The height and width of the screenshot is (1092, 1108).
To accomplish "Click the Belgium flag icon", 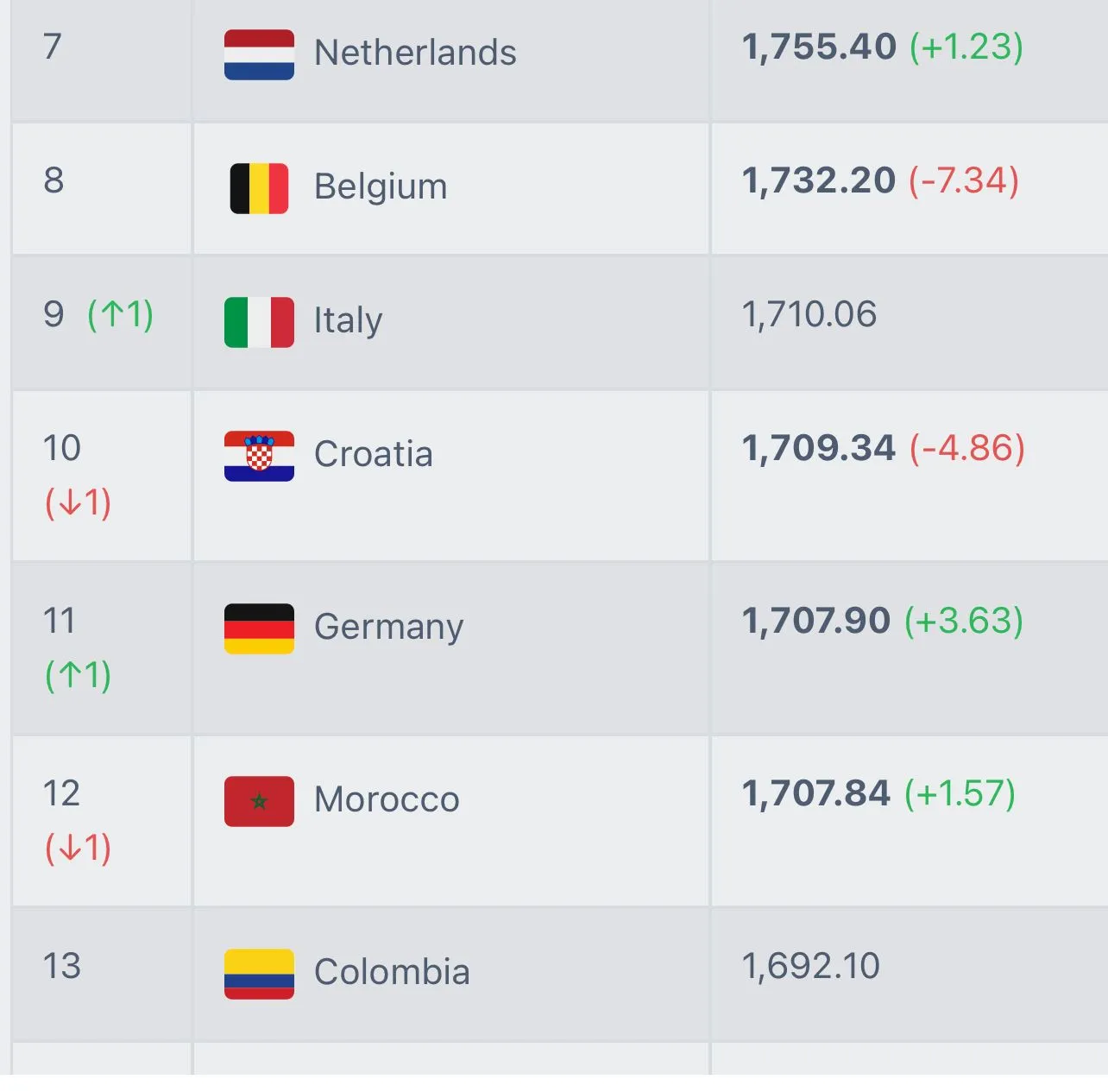I will [259, 188].
